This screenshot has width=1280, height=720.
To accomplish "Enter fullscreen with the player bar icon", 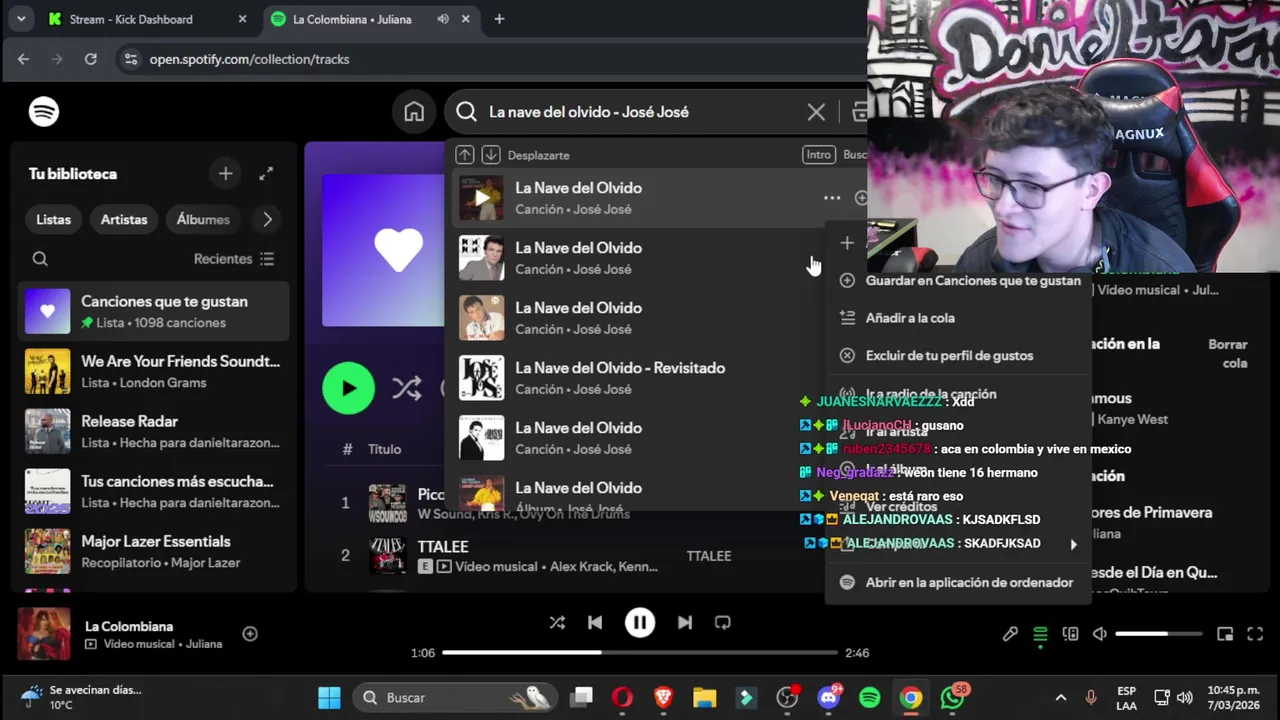I will pyautogui.click(x=1255, y=634).
